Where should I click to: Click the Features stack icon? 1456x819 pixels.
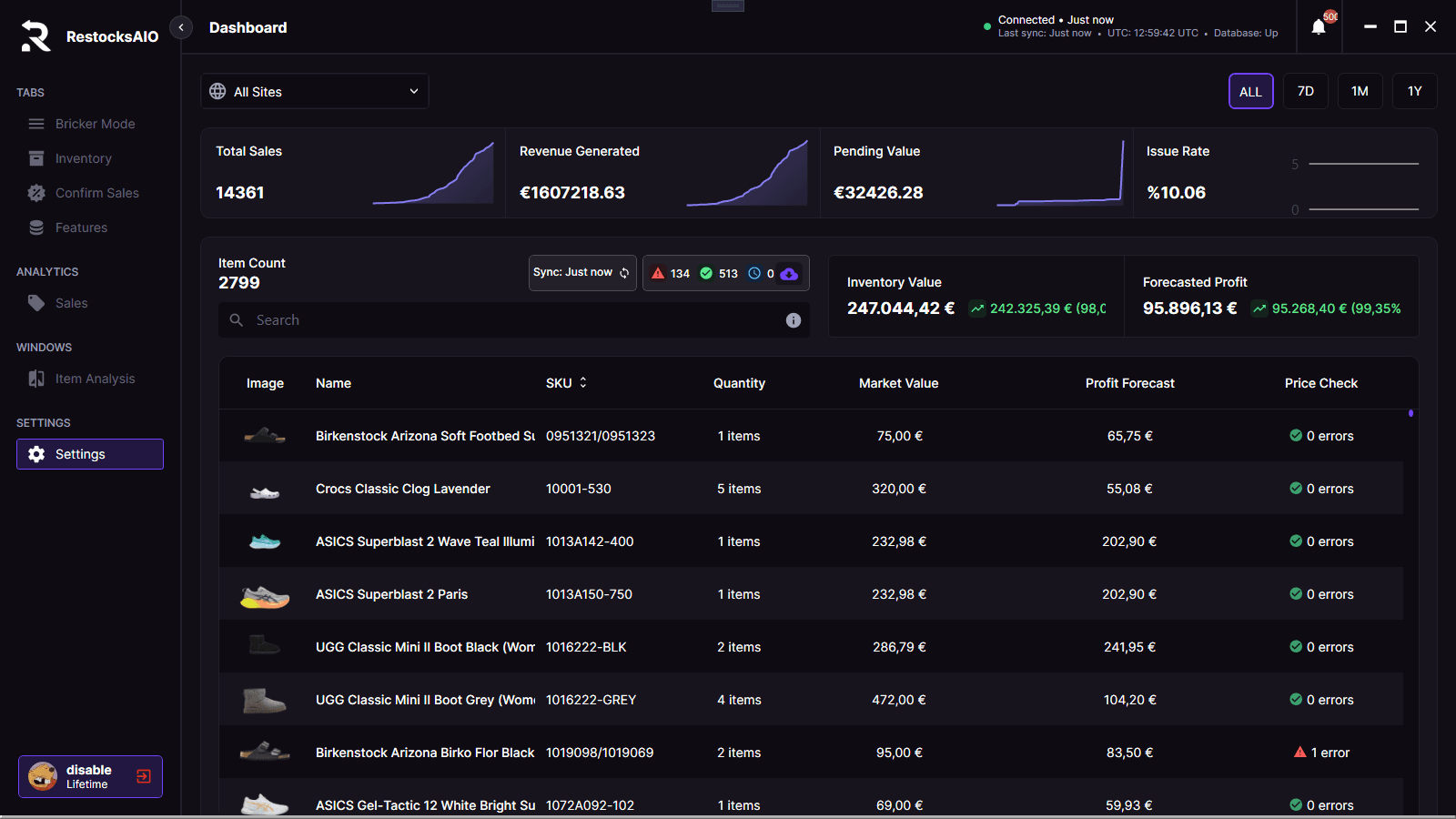pyautogui.click(x=36, y=227)
